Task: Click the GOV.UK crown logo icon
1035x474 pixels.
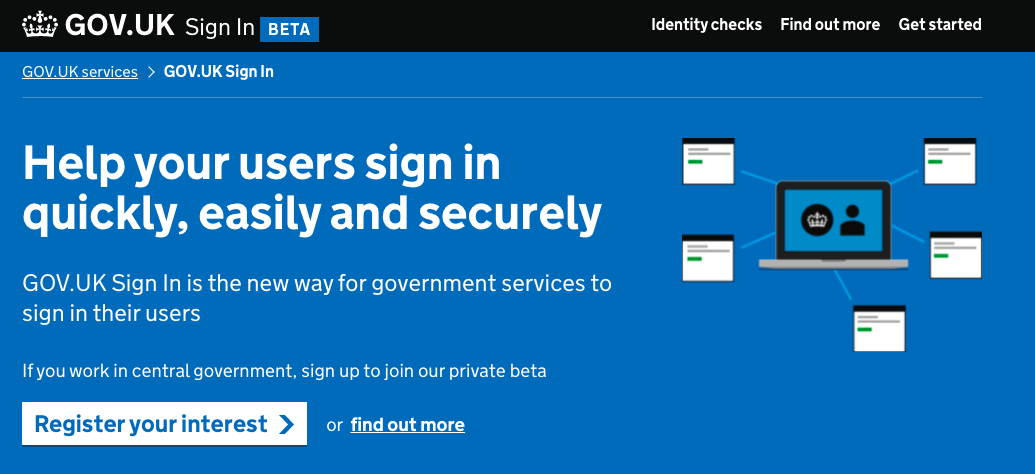Action: (40, 24)
